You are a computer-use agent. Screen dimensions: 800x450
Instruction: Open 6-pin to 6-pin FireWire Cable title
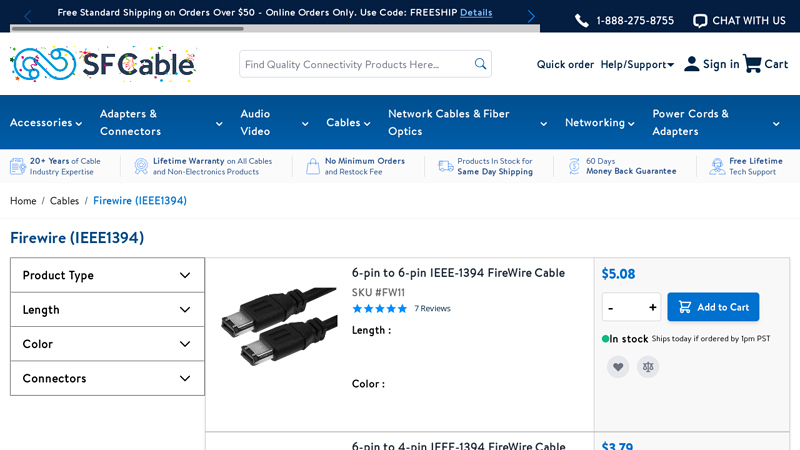coord(458,273)
